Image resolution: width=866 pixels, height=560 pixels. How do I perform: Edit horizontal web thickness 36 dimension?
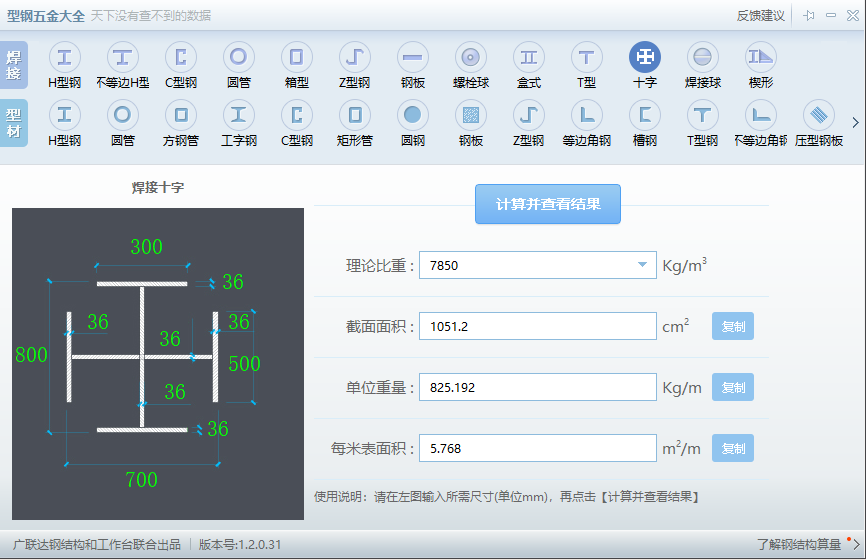[x=170, y=339]
